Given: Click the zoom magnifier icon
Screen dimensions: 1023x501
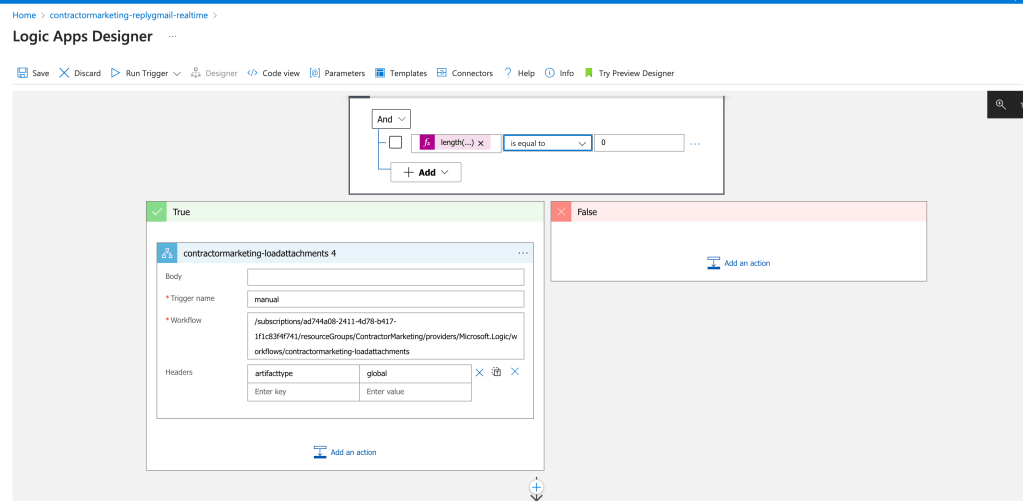Looking at the screenshot, I should coord(1001,104).
